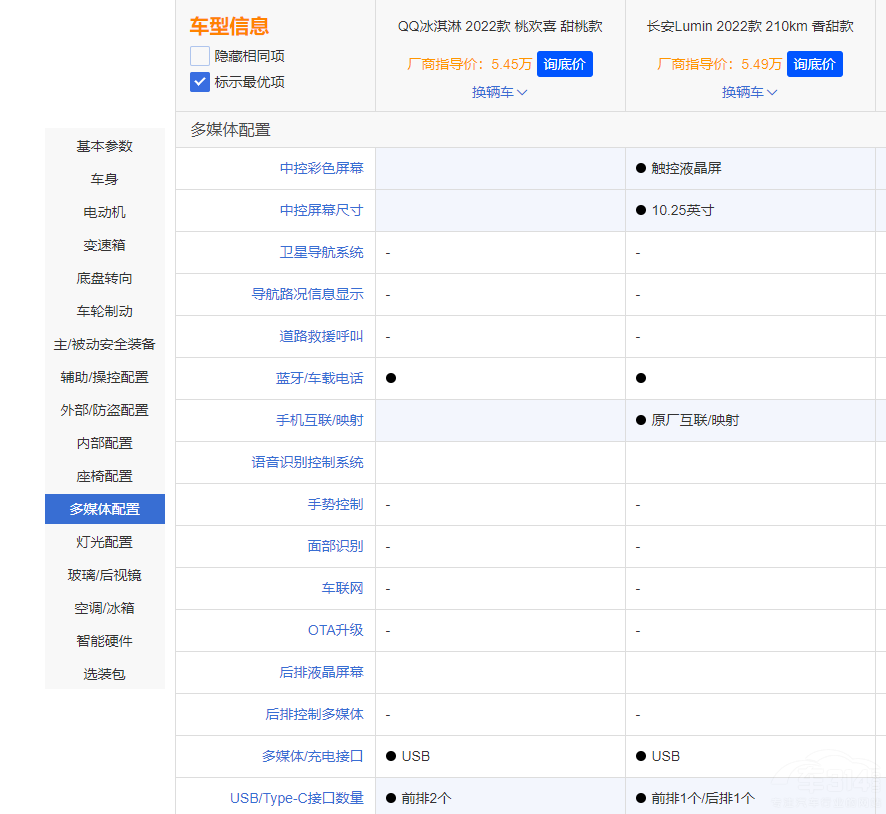
Task: Expand 换辆车 dropdown under 长安Lumin
Action: (750, 92)
